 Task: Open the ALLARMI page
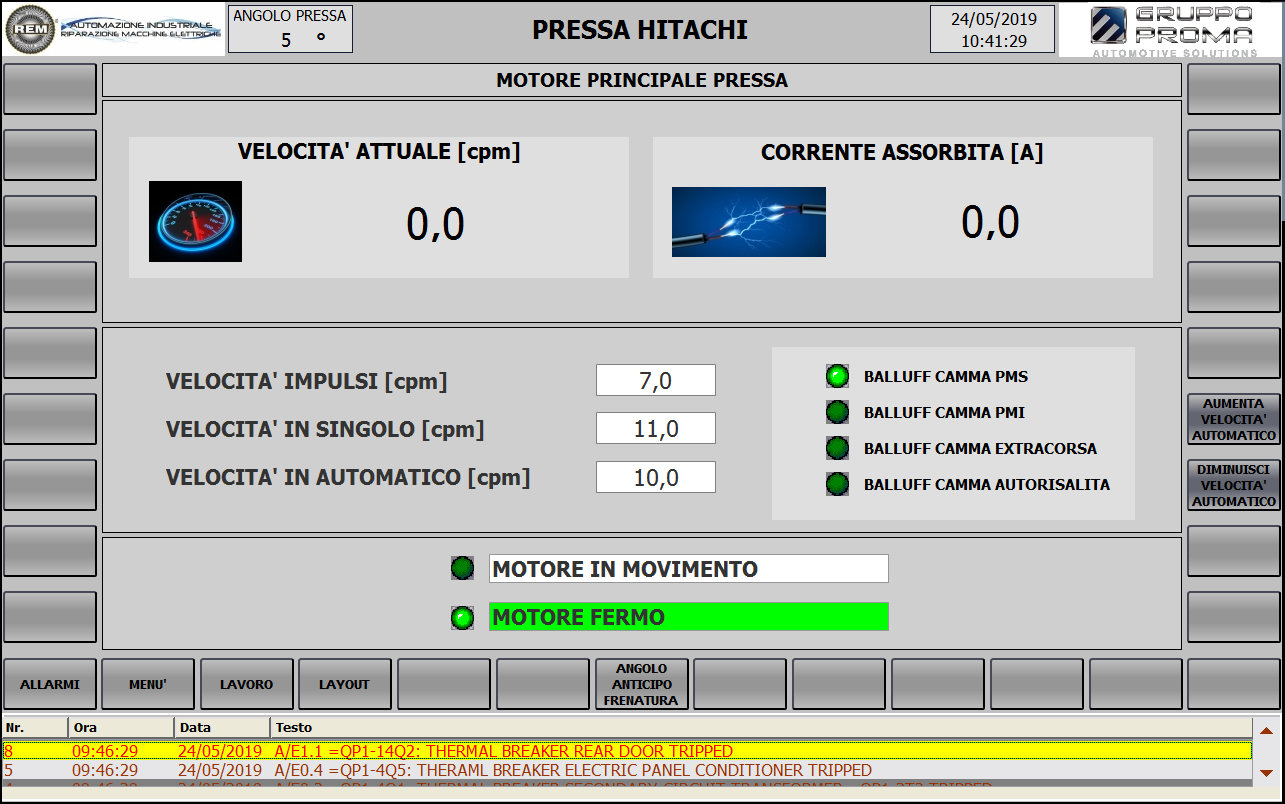(50, 684)
